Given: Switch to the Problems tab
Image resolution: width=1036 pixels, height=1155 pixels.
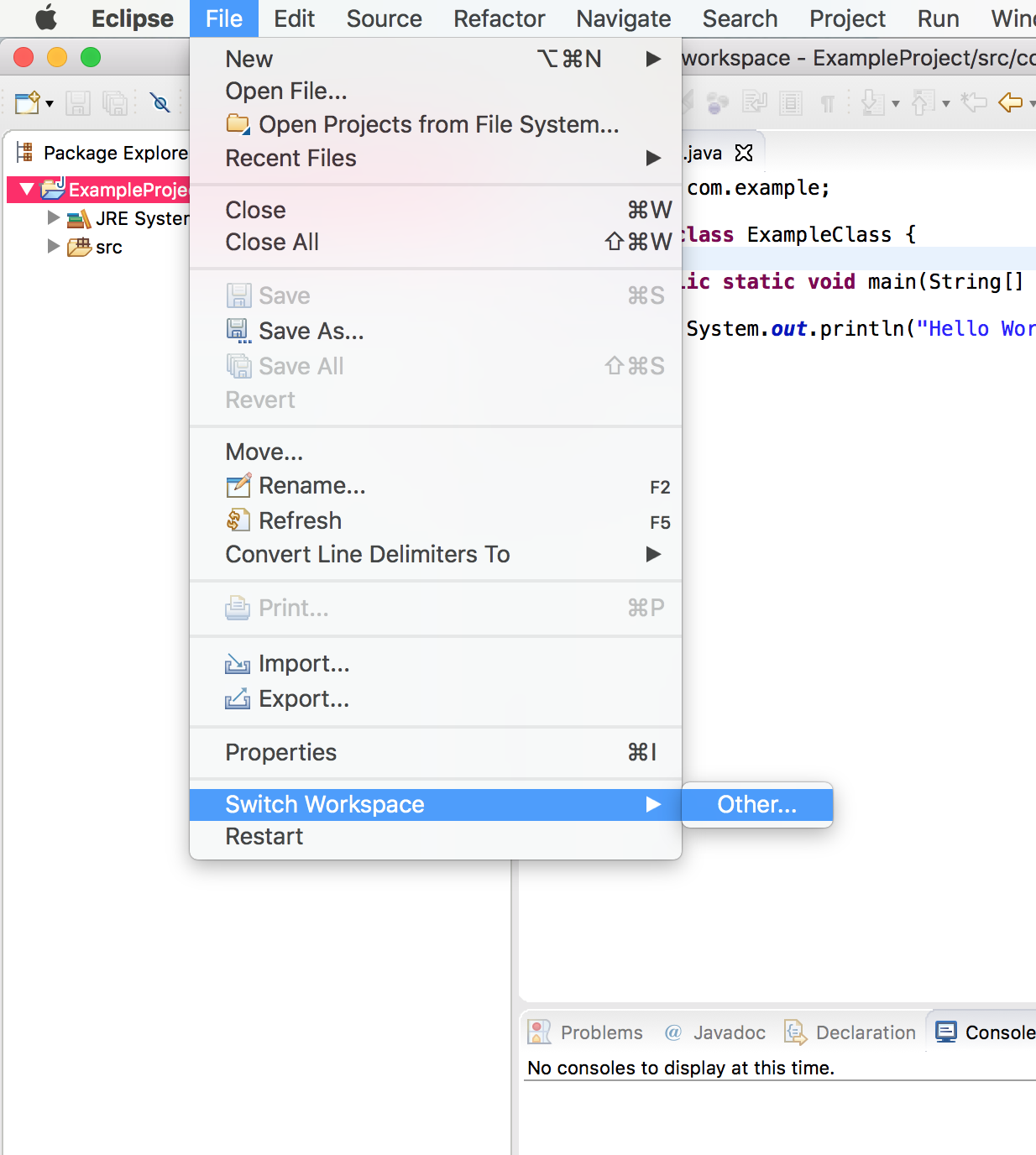Looking at the screenshot, I should pyautogui.click(x=586, y=1032).
